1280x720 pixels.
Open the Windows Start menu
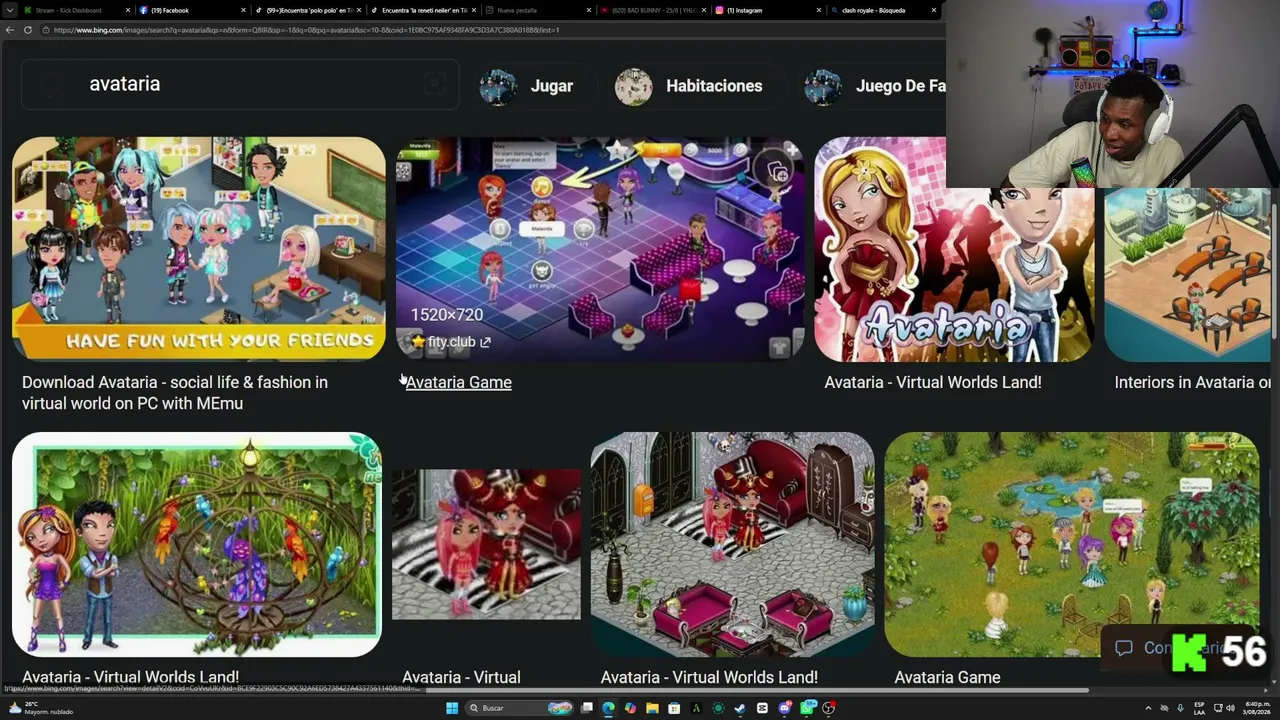(452, 708)
